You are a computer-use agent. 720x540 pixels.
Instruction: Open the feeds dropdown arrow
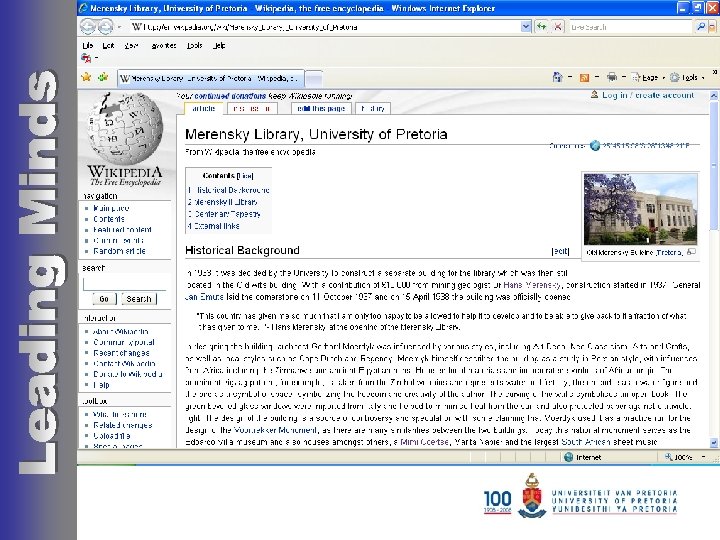pyautogui.click(x=596, y=77)
